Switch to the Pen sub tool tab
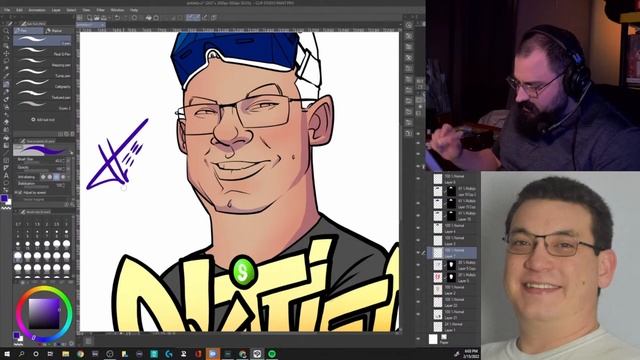This screenshot has height=360, width=640. click(29, 31)
